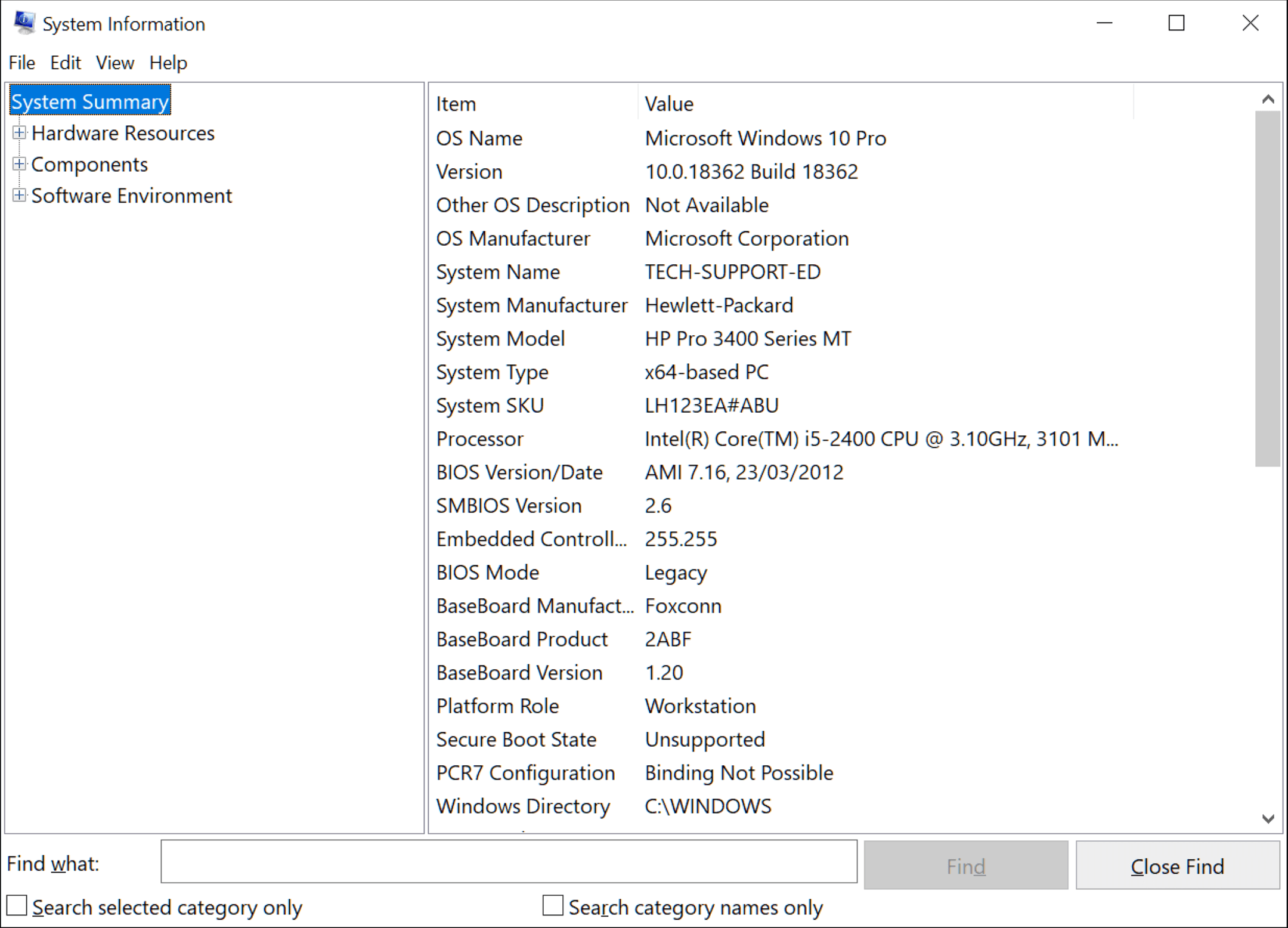Image resolution: width=1288 pixels, height=928 pixels.
Task: Click the Close Find button
Action: coord(1178,865)
